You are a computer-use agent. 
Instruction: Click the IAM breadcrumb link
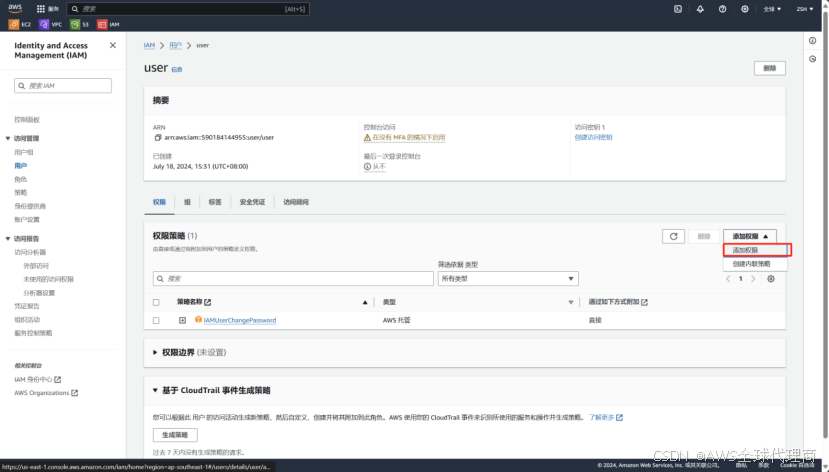pyautogui.click(x=150, y=45)
